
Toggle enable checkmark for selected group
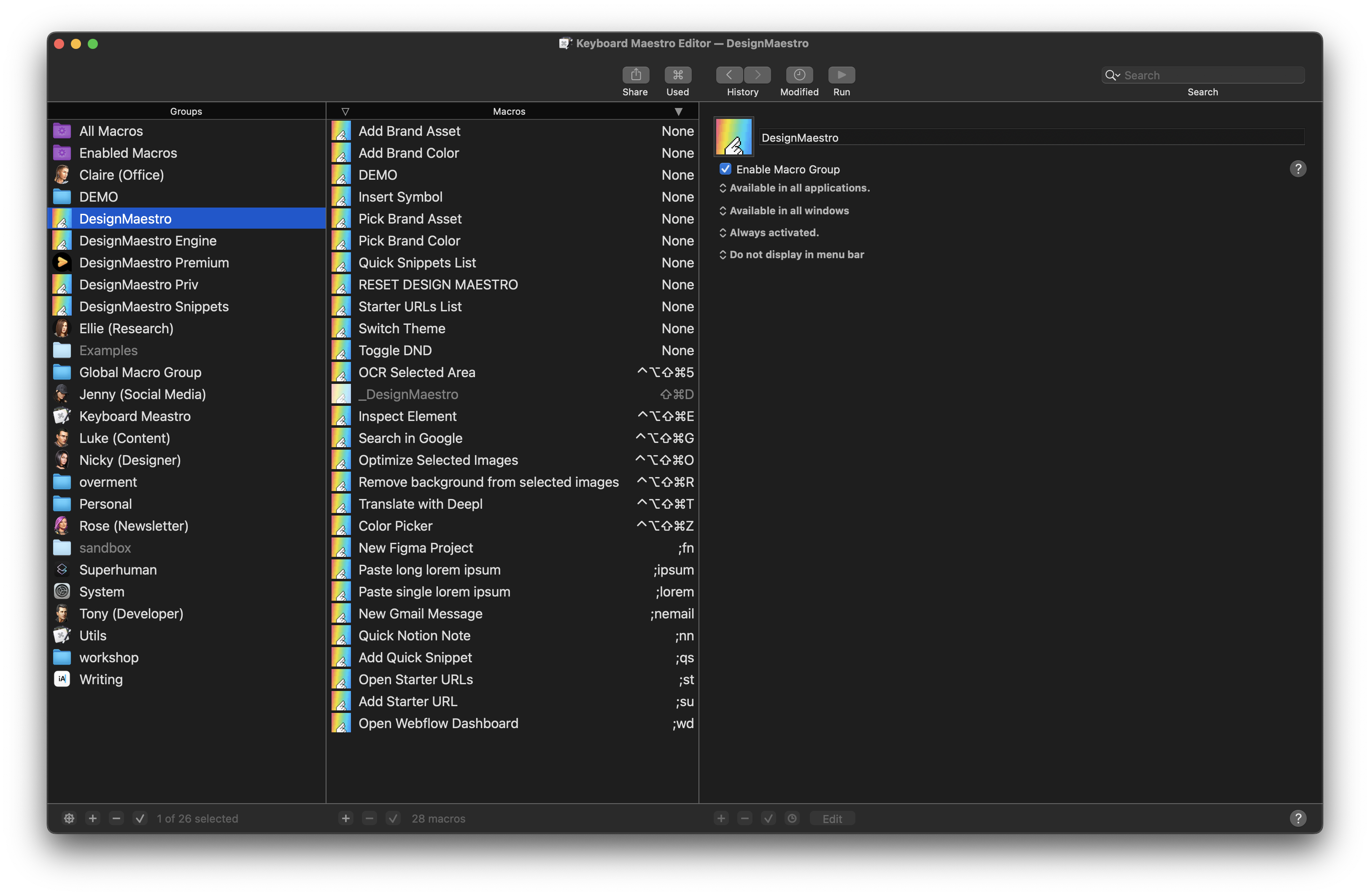pos(140,818)
